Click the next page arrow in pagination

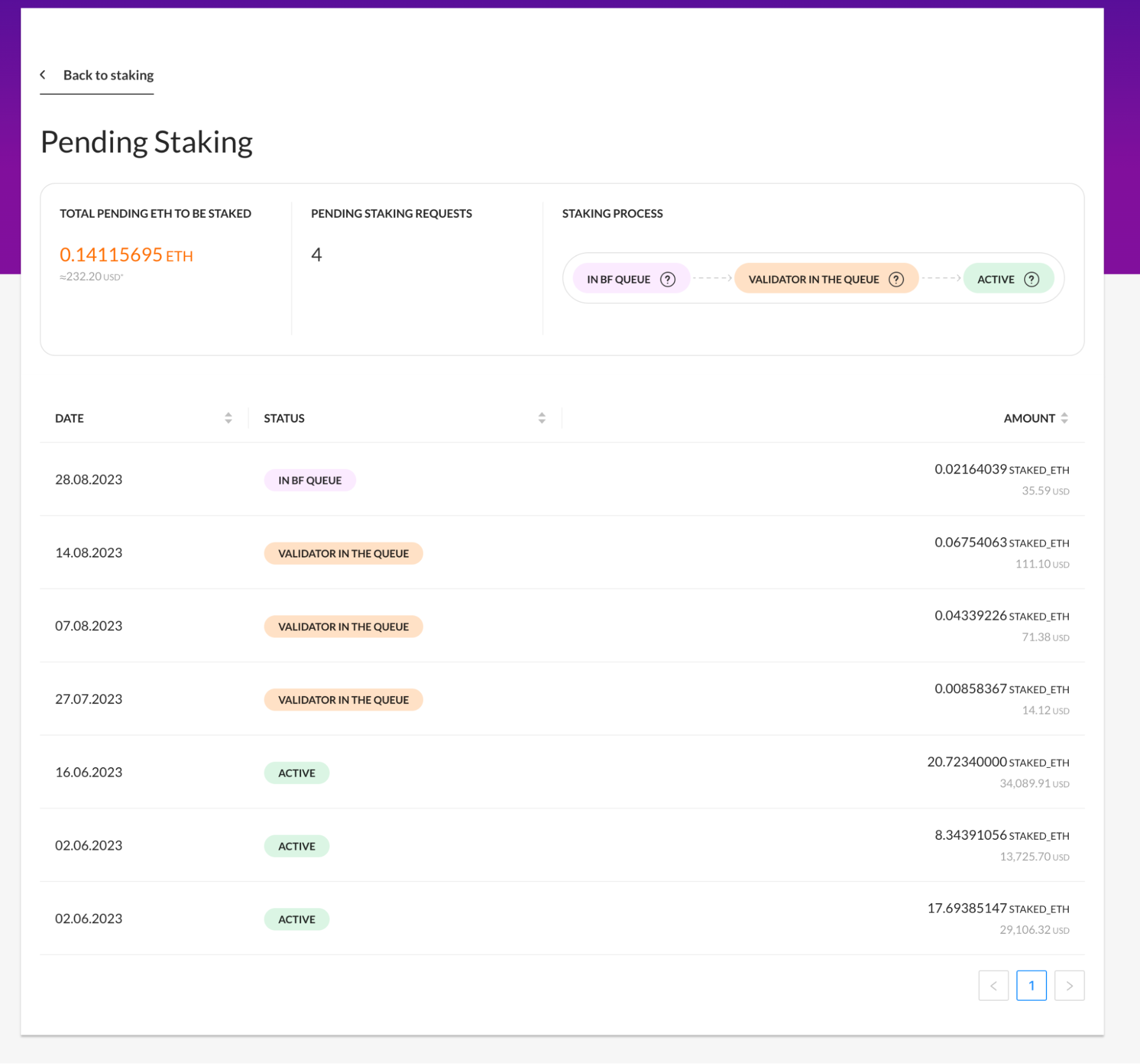coord(1069,985)
